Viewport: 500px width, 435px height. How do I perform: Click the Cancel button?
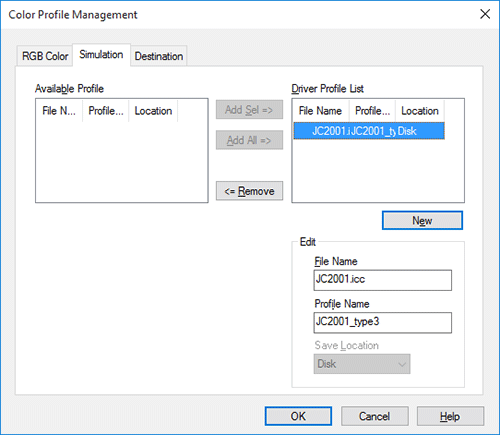[x=375, y=416]
